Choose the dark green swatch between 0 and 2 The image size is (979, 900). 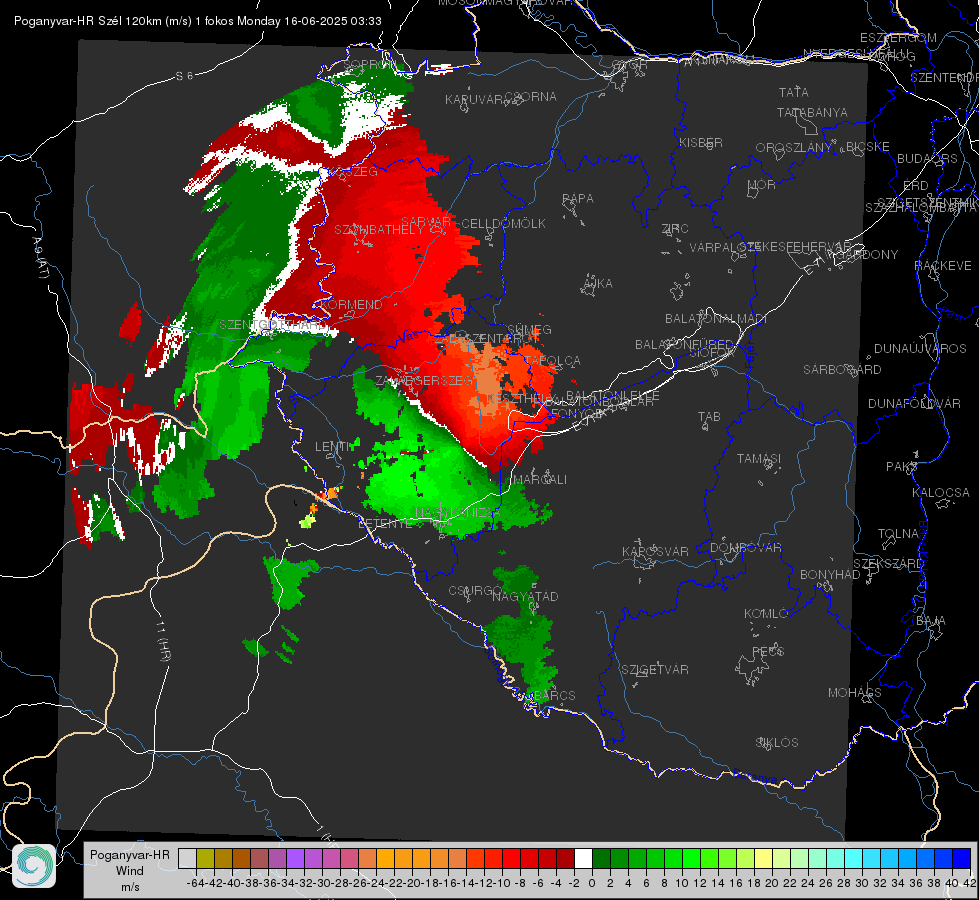coord(601,858)
